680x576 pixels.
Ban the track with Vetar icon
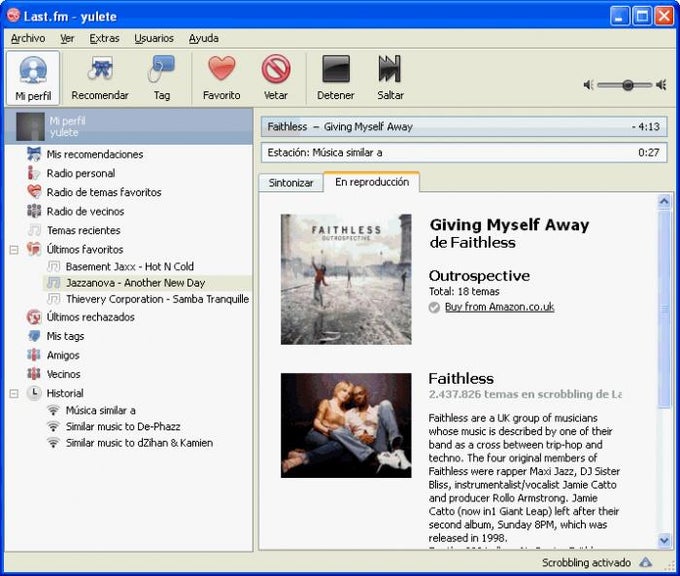276,78
